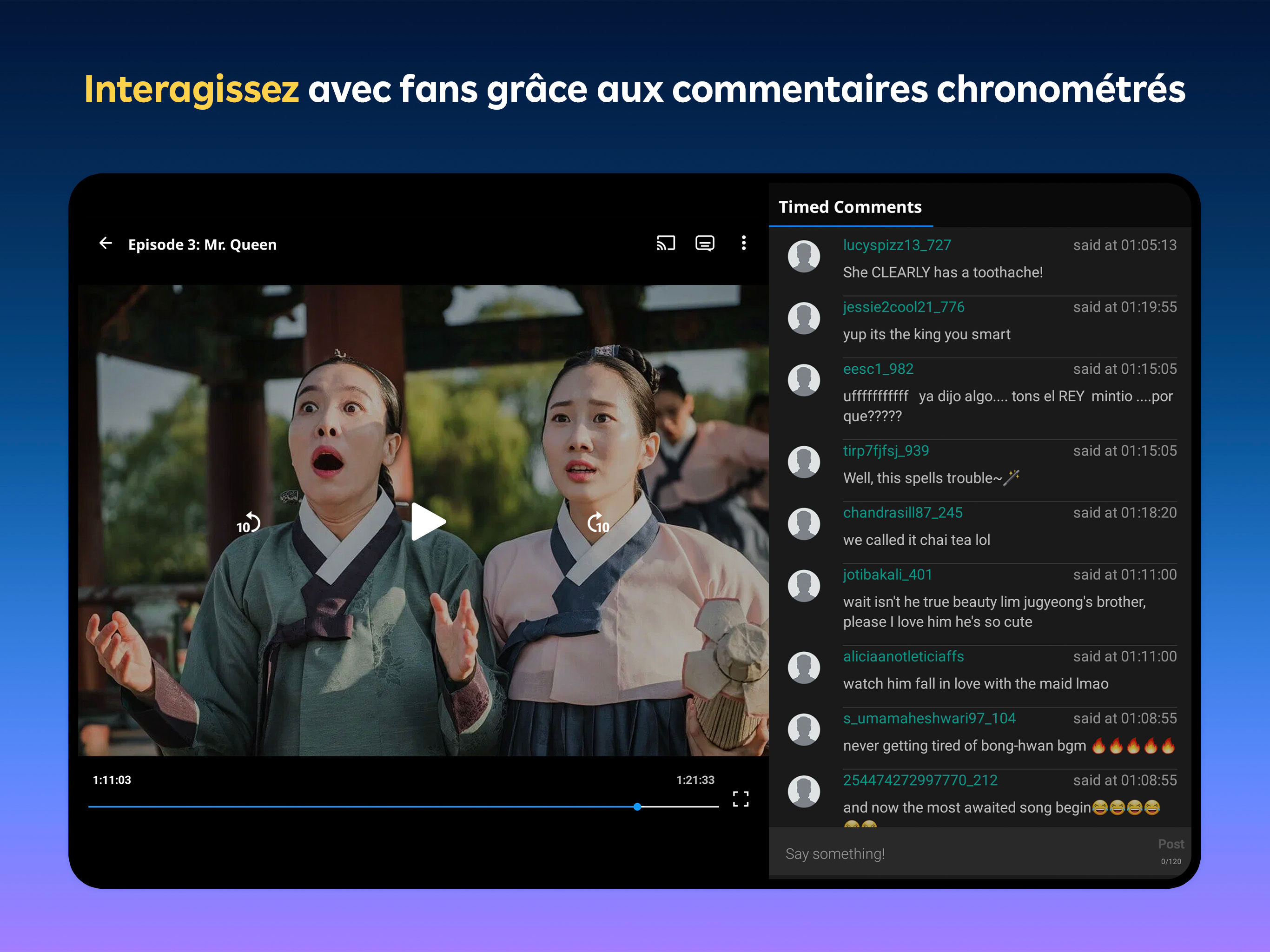This screenshot has width=1270, height=952.
Task: Click avatar beside jotibakali_401 comment
Action: pos(804,586)
